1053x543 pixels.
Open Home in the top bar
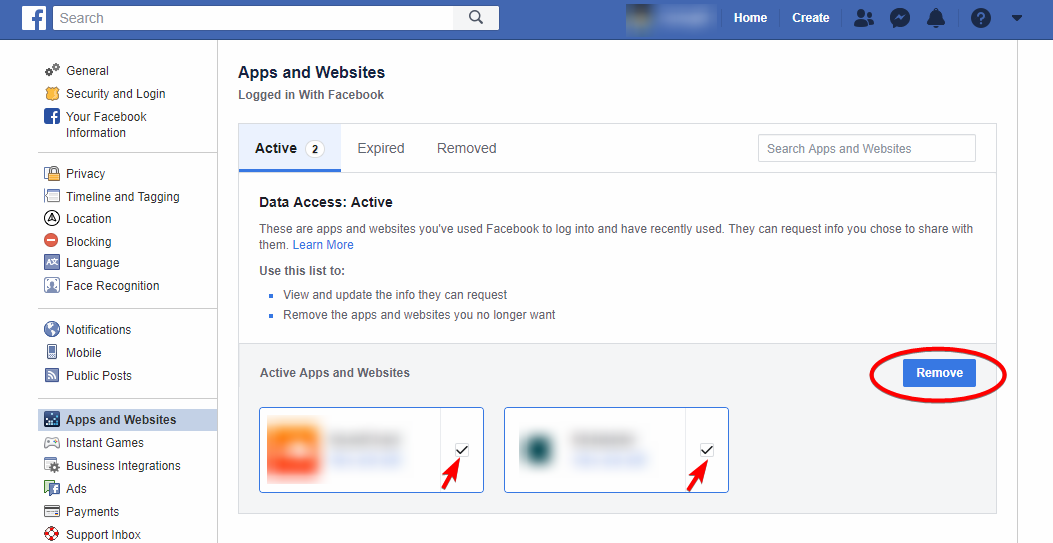[x=750, y=18]
